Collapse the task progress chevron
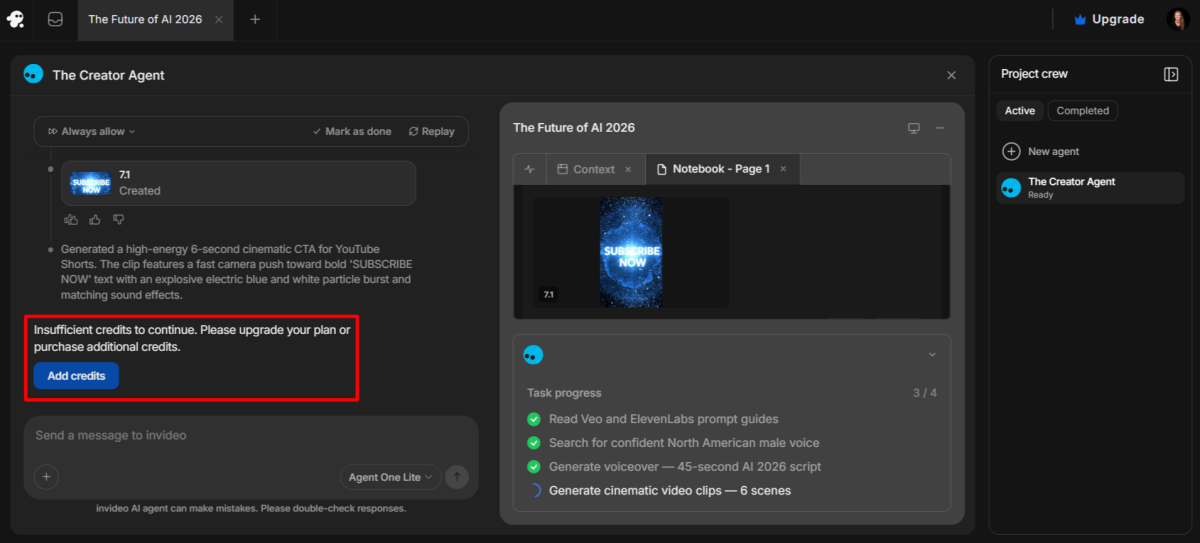This screenshot has height=543, width=1200. pyautogui.click(x=932, y=355)
